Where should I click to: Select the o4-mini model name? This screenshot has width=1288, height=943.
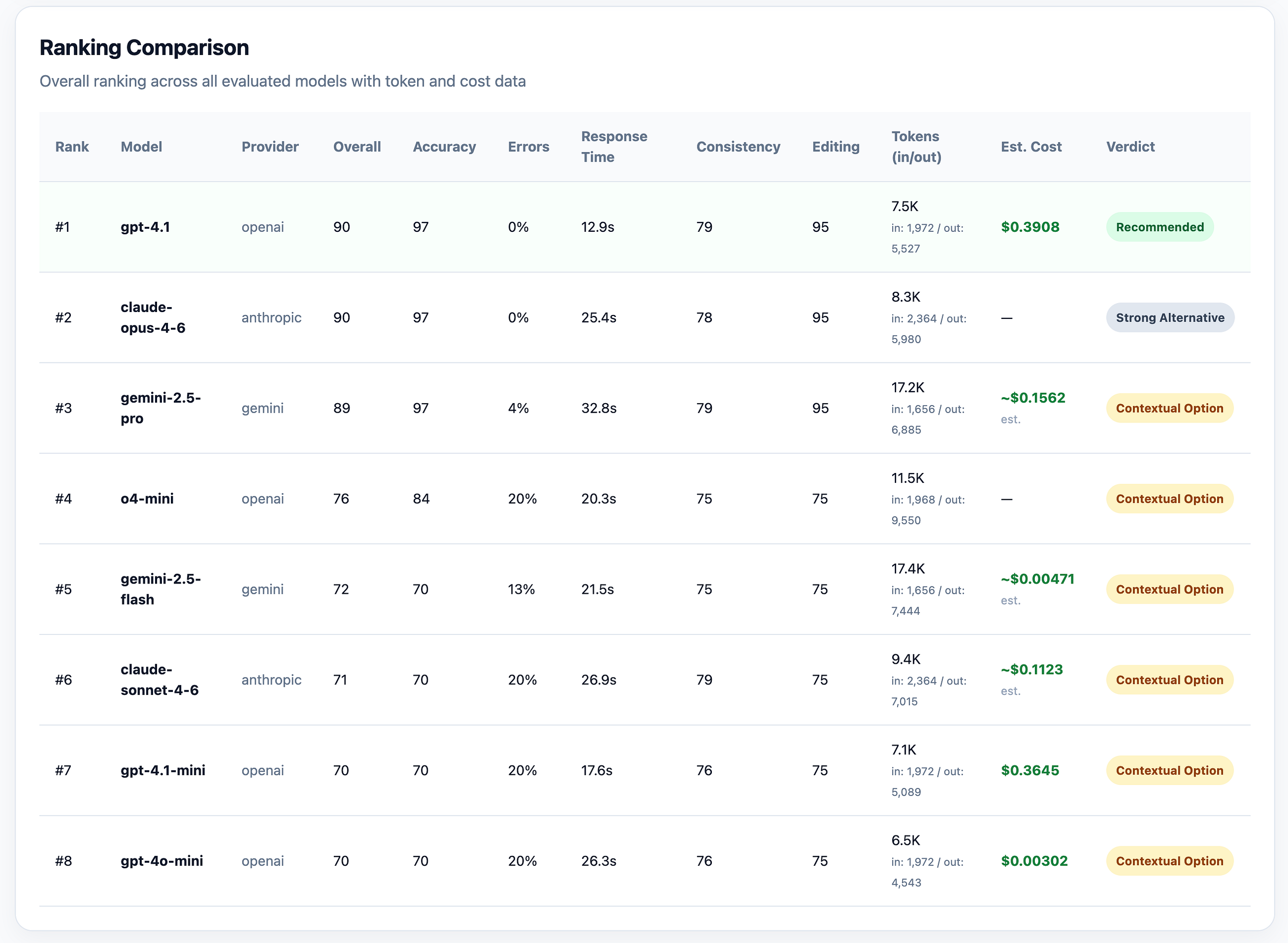coord(147,499)
